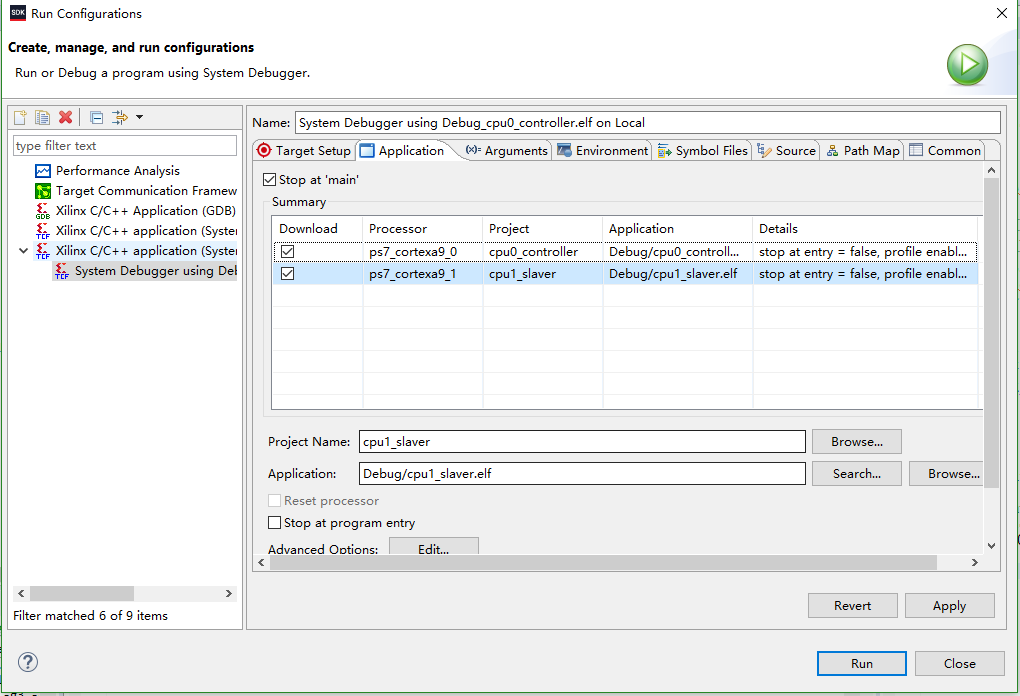This screenshot has height=696, width=1020.
Task: Open the Common tab
Action: [945, 150]
